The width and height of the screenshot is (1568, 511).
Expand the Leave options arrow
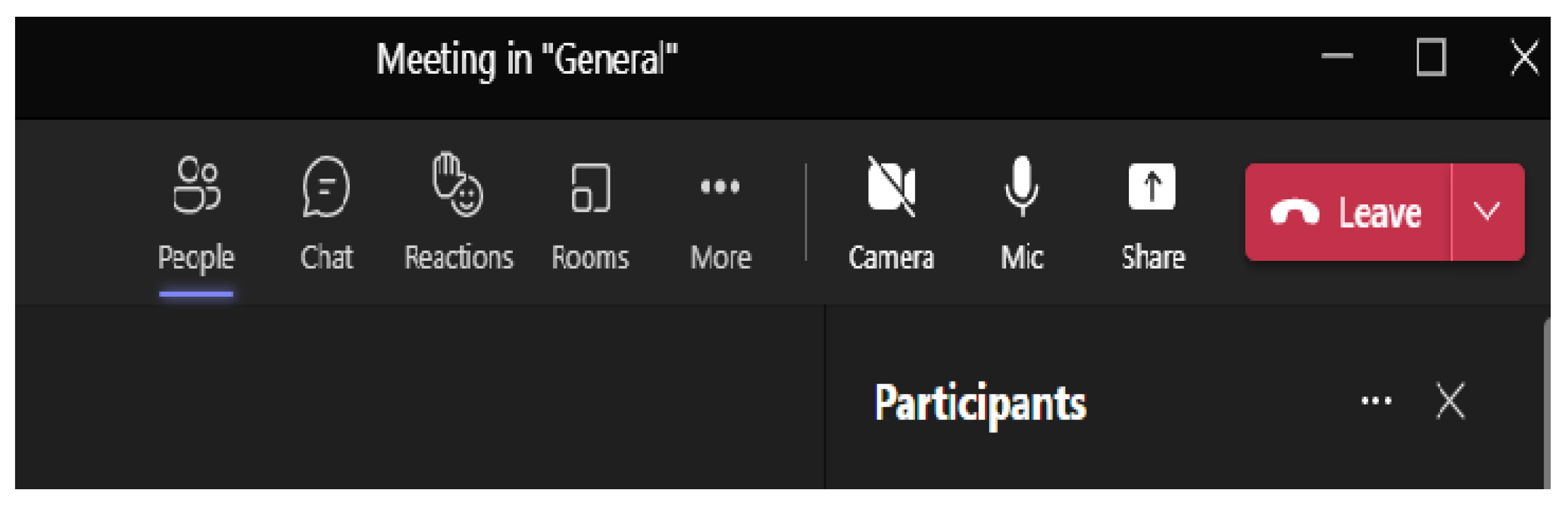[x=1487, y=212]
